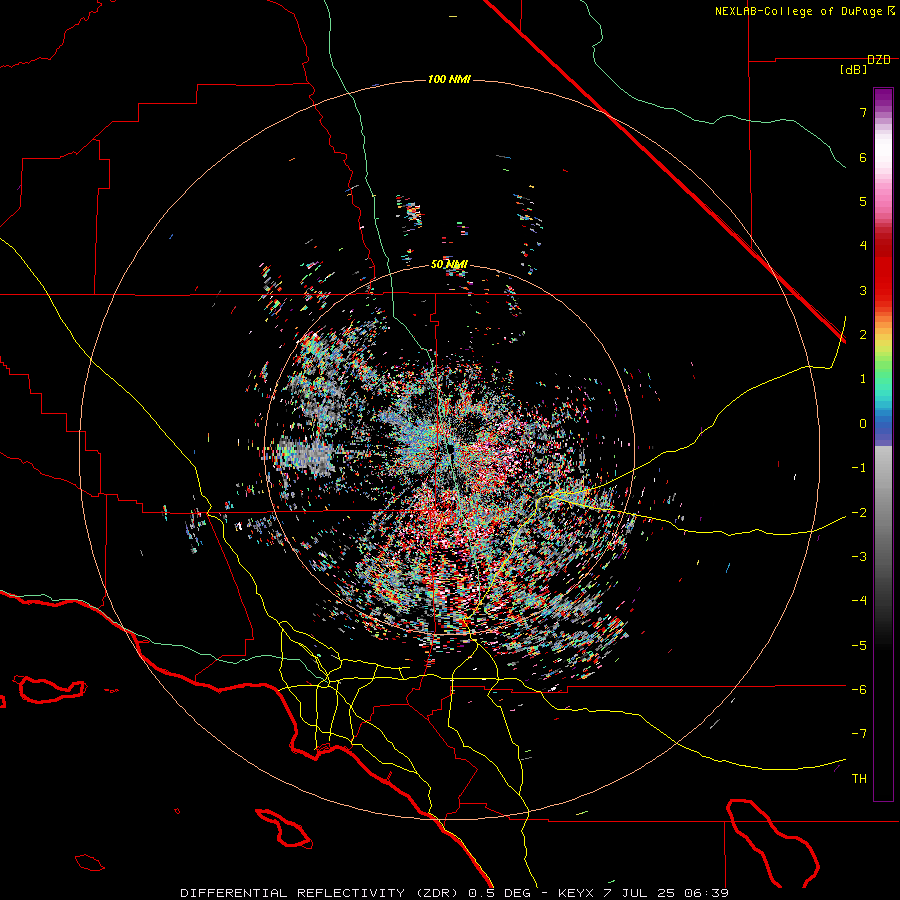Select the 2 value on color scale
Screen dimensions: 900x900
point(863,335)
